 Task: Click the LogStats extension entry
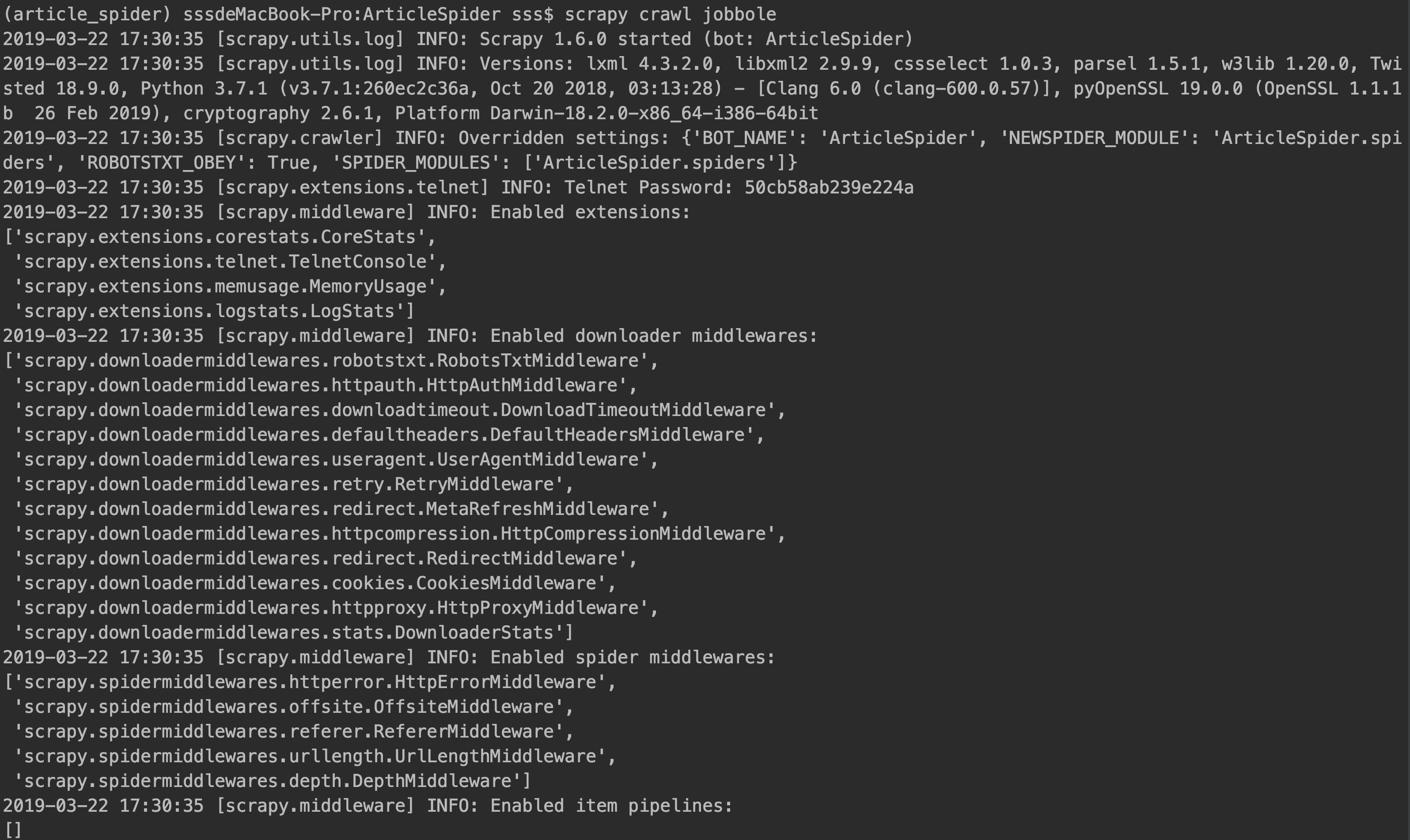tap(215, 311)
